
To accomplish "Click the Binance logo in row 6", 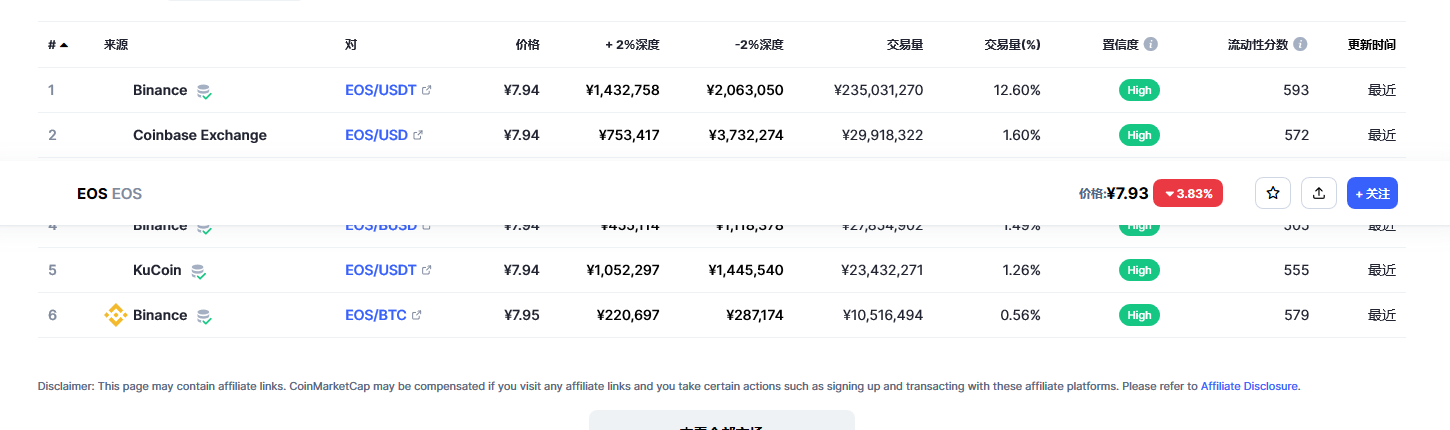I will pos(116,315).
